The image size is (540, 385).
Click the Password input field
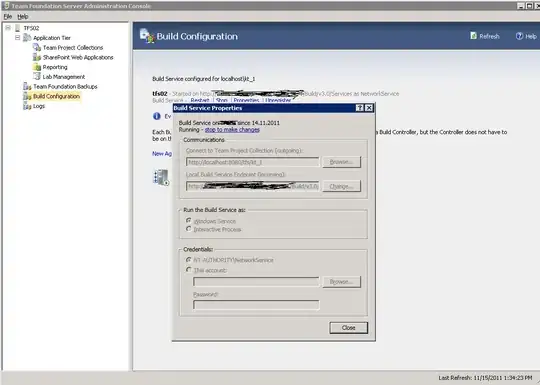pyautogui.click(x=256, y=305)
